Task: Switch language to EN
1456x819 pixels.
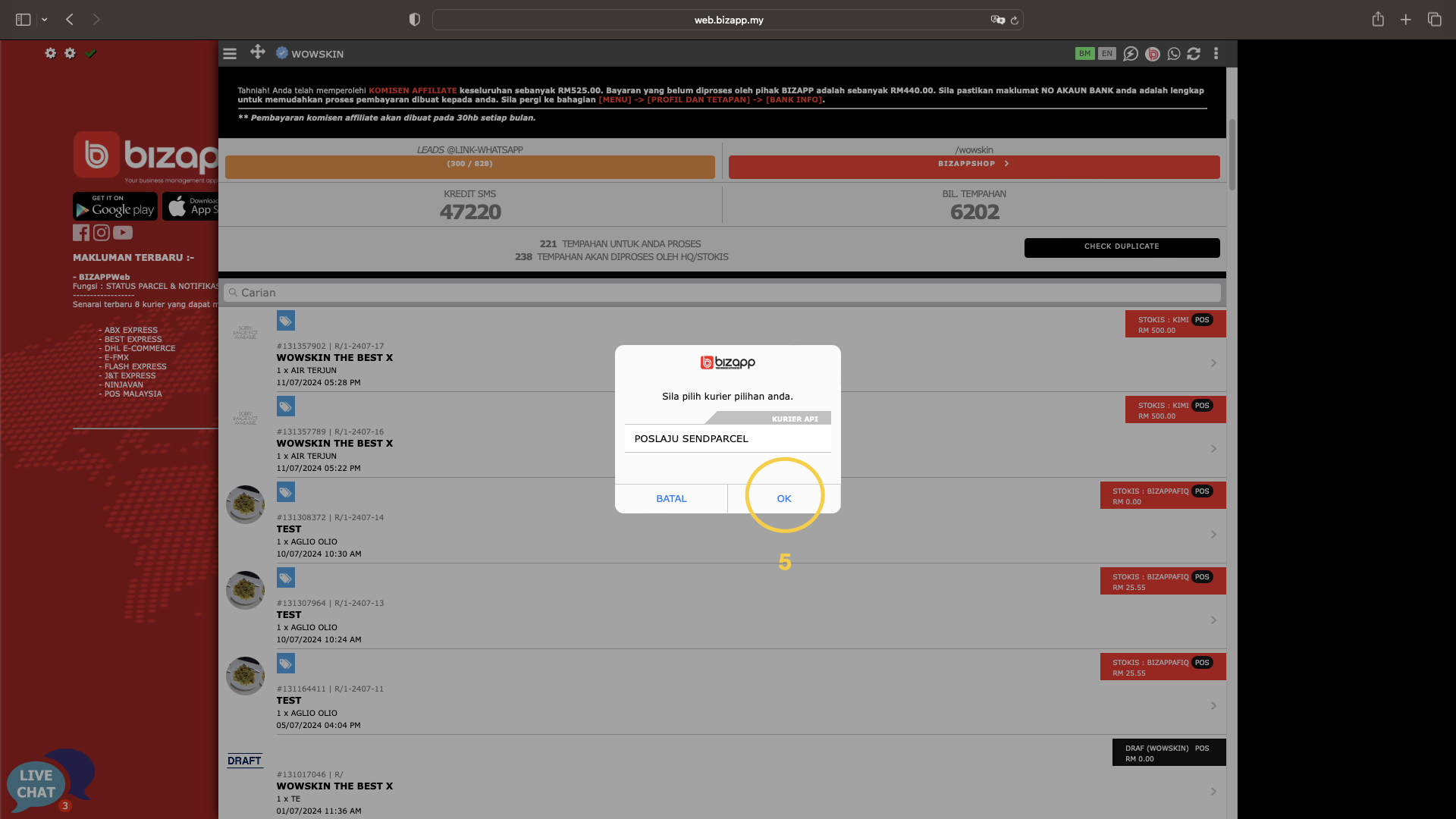Action: 1107,54
